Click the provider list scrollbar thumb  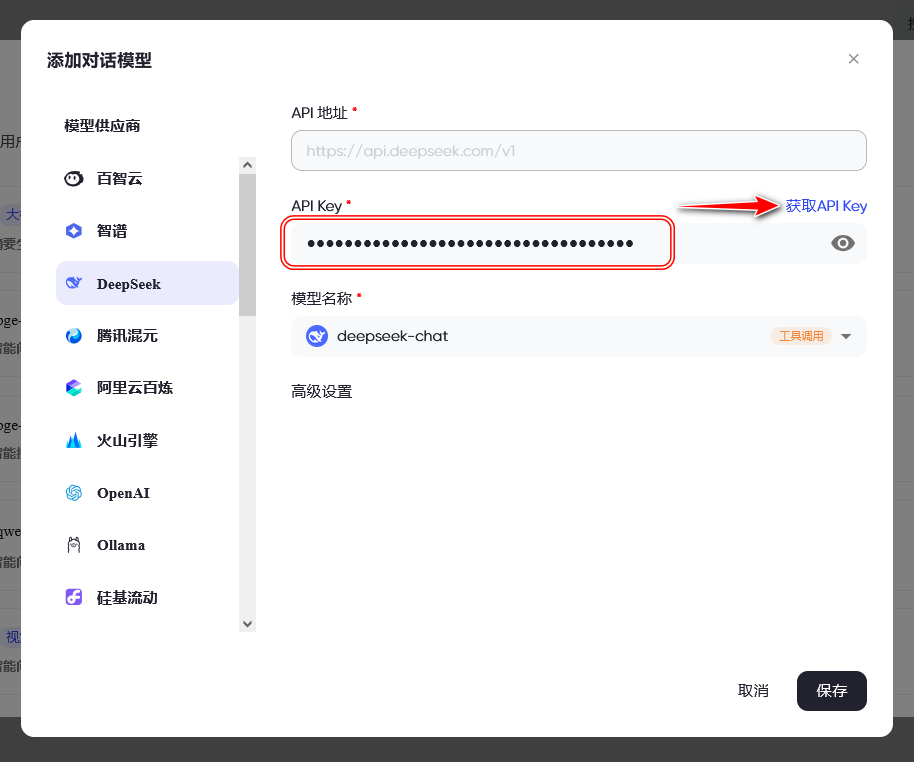(x=247, y=245)
